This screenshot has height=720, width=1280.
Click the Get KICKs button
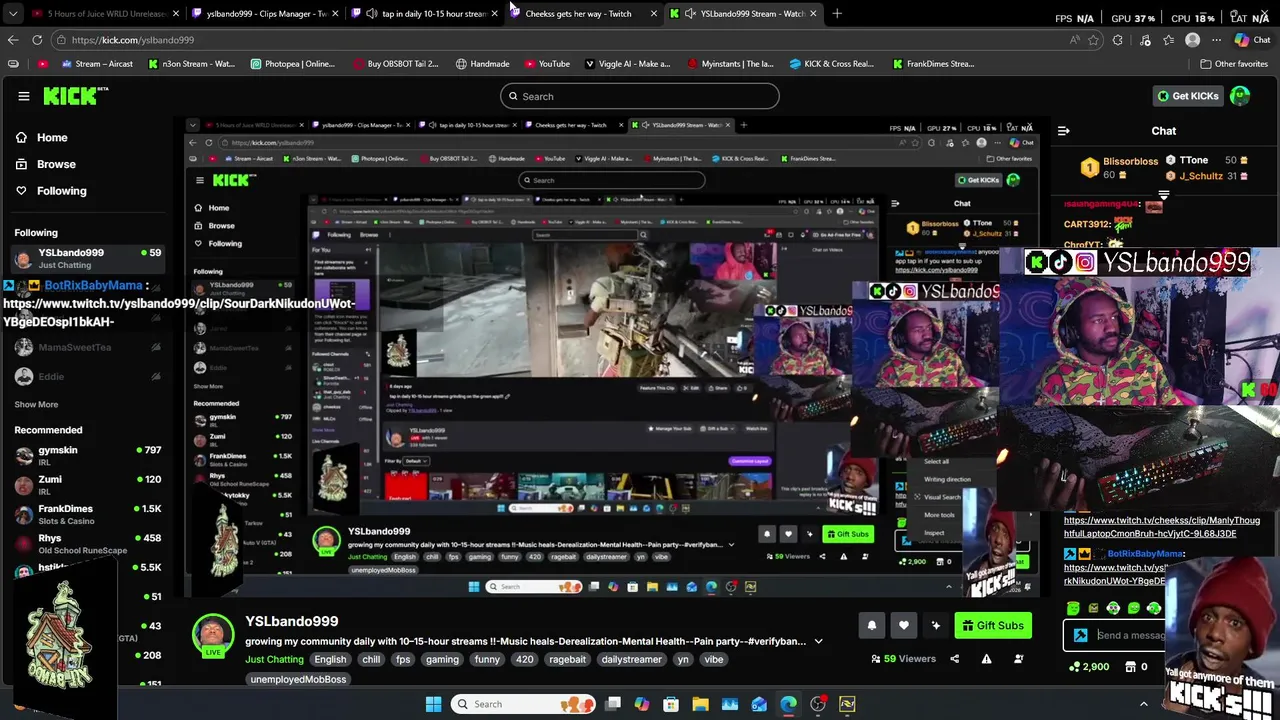1188,96
